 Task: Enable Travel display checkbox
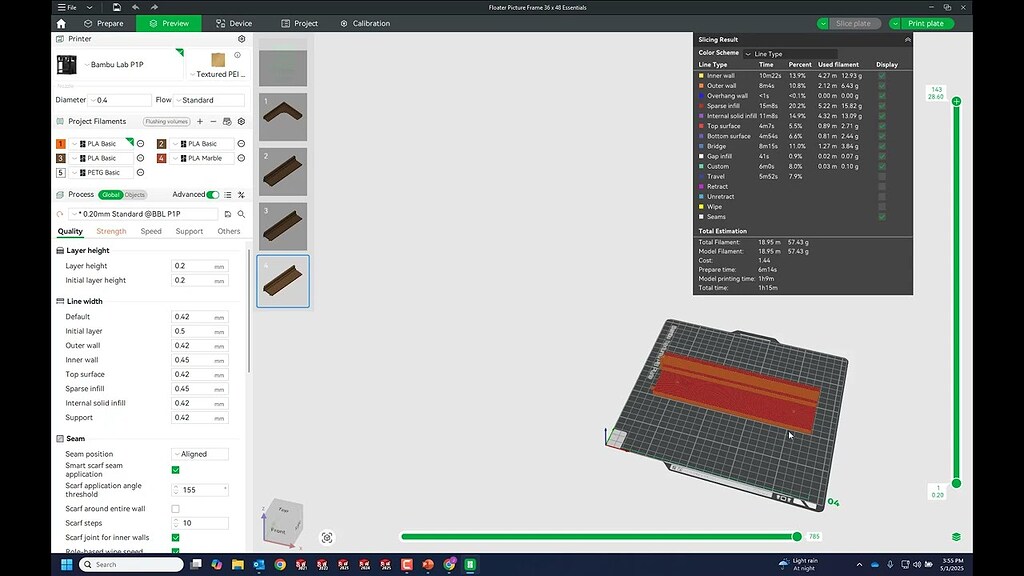click(882, 176)
